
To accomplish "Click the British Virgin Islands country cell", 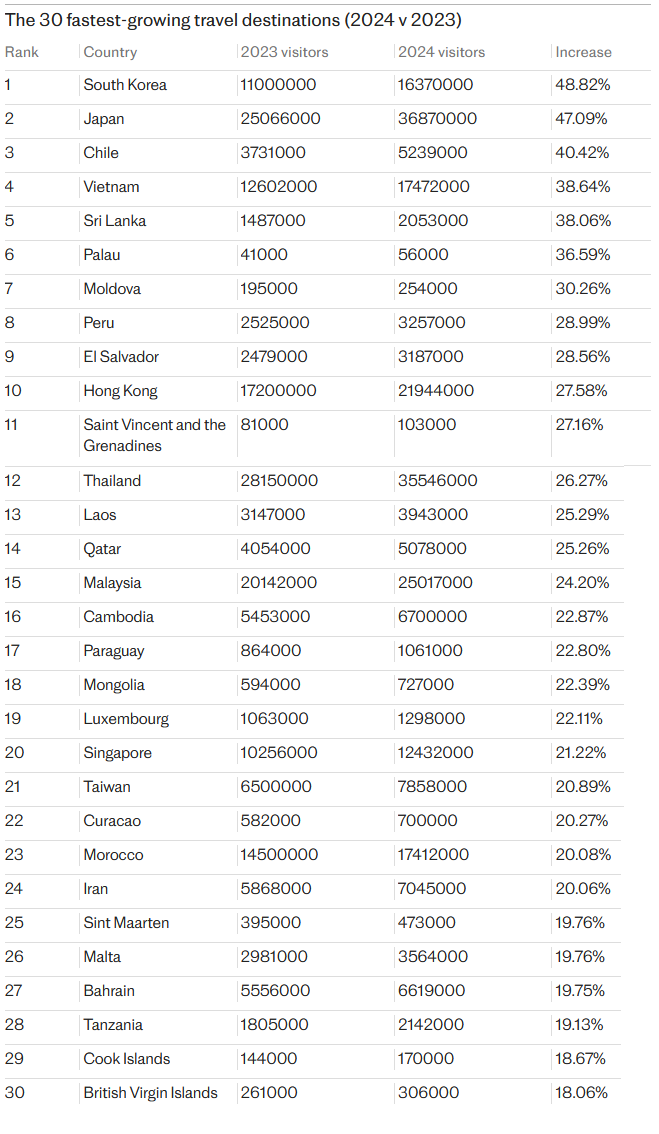I will [x=150, y=1093].
